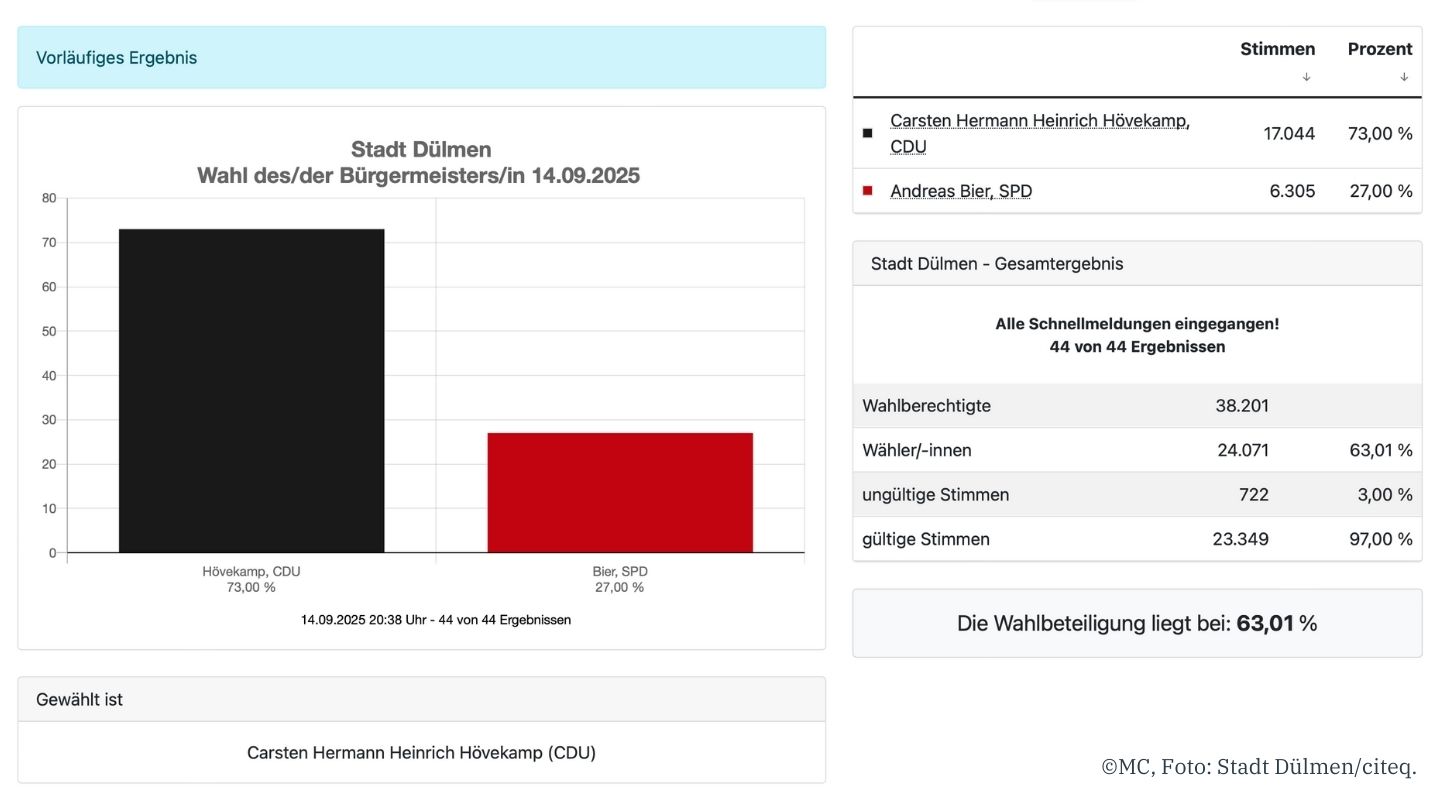Click the Bier, SPD axis label

(620, 572)
